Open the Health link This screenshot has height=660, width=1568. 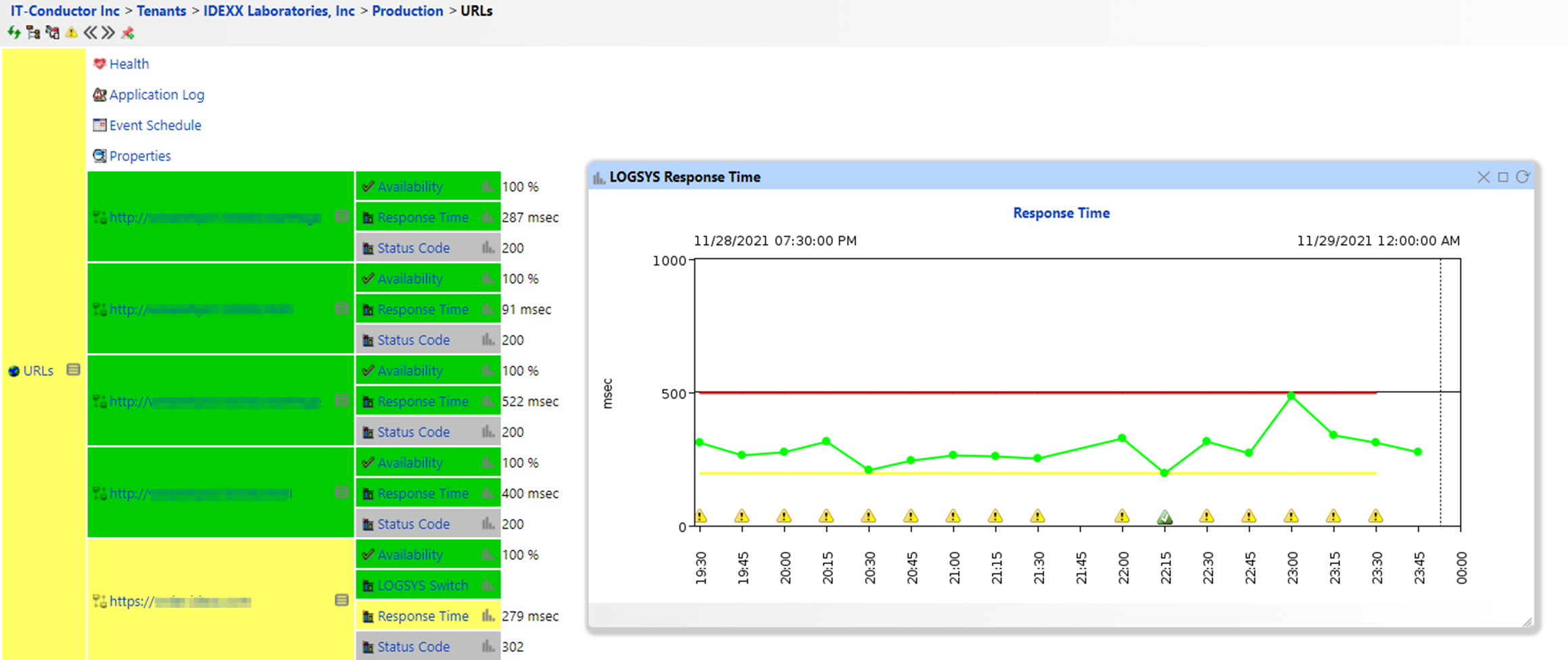(x=129, y=64)
